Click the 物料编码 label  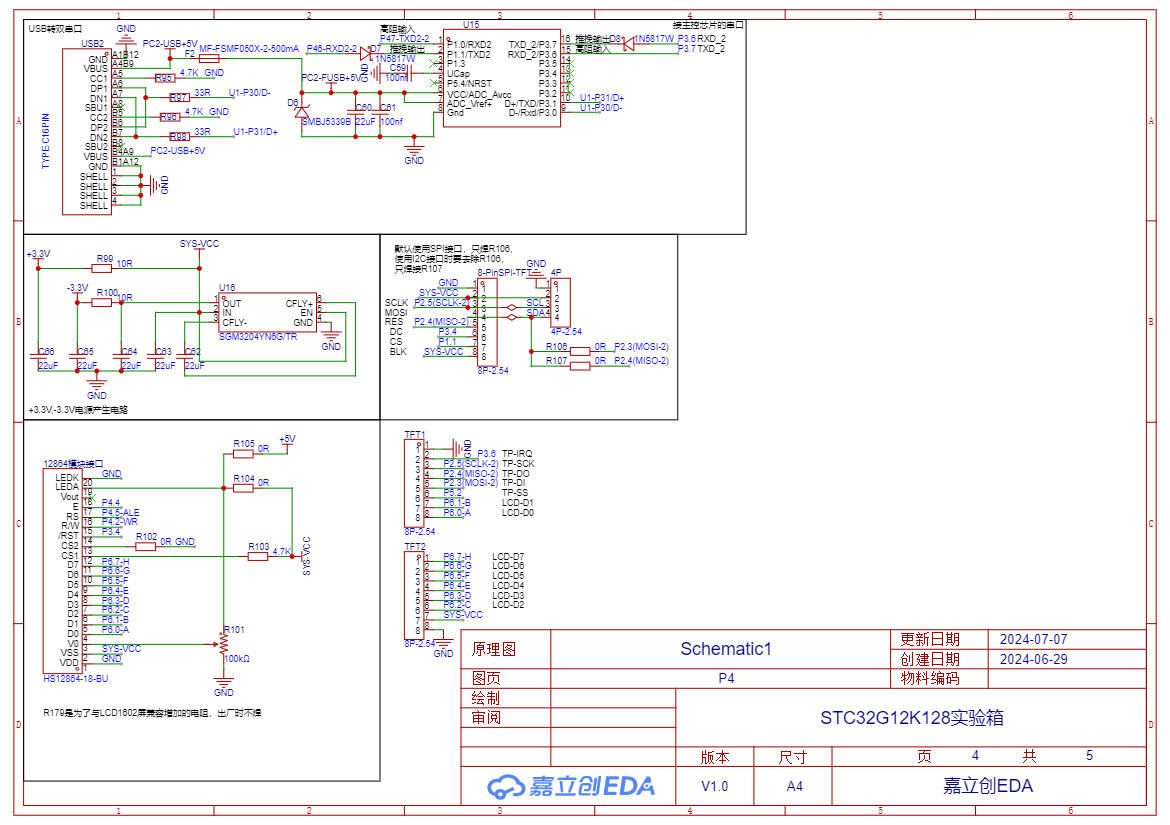tap(930, 678)
